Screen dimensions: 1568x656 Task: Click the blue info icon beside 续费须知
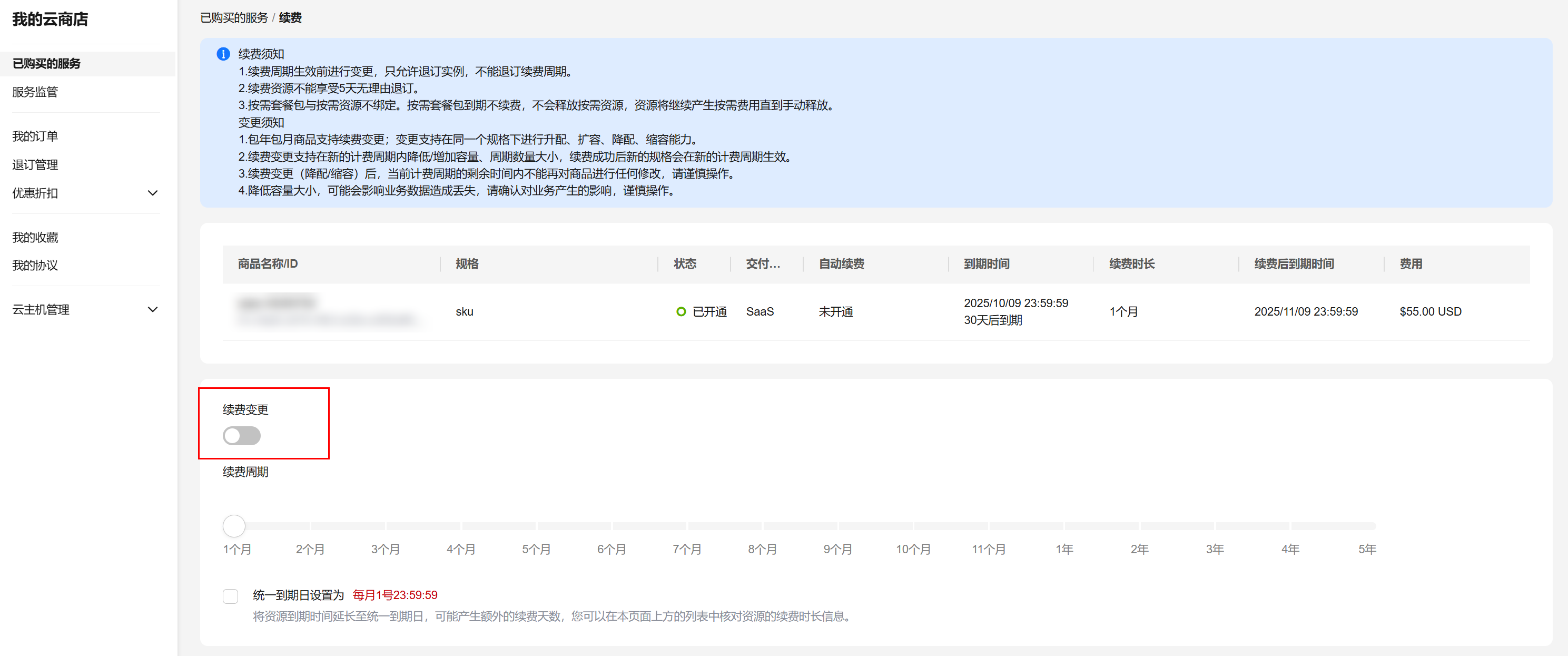click(x=223, y=54)
